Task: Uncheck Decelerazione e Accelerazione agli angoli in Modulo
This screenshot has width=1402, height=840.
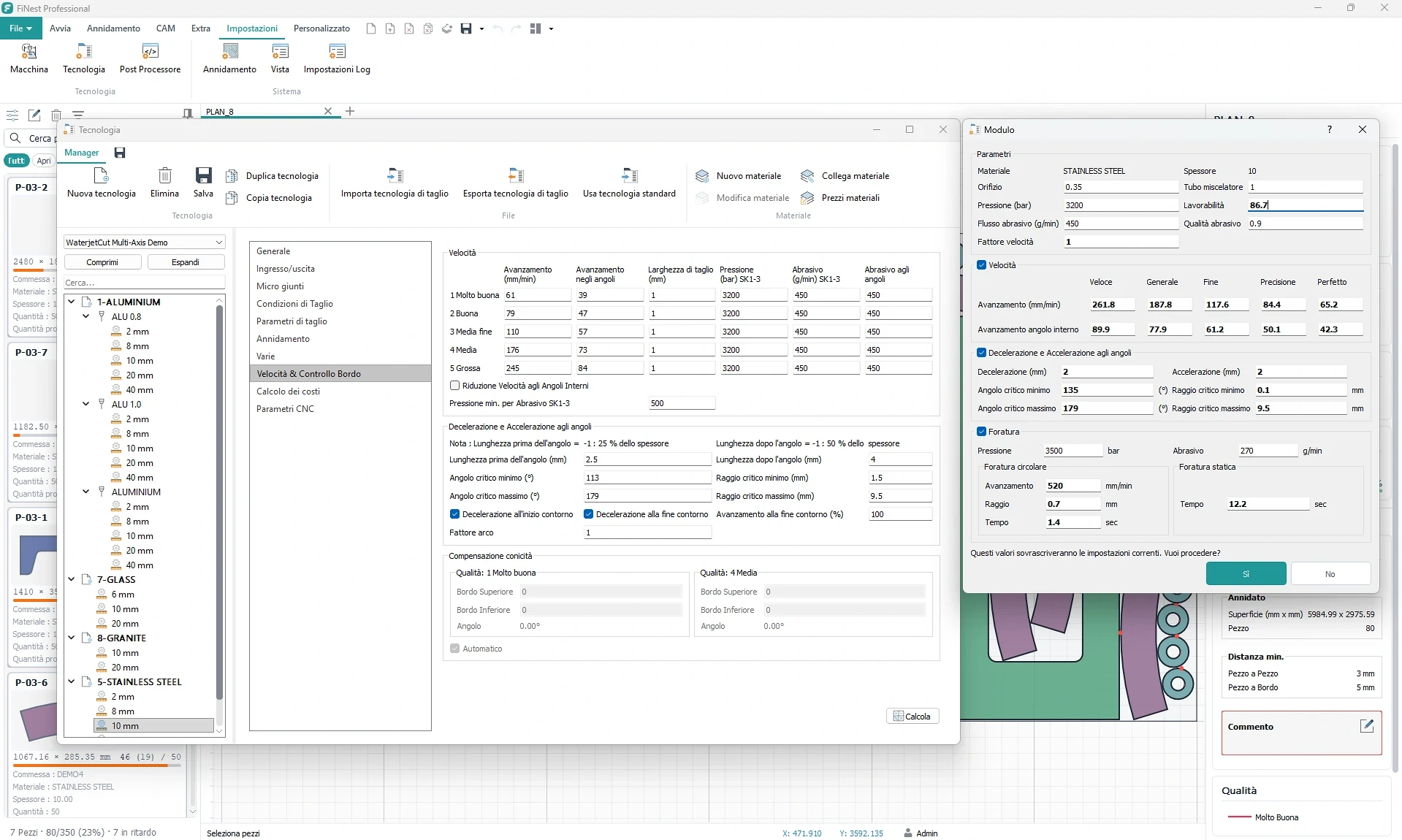Action: pos(982,353)
